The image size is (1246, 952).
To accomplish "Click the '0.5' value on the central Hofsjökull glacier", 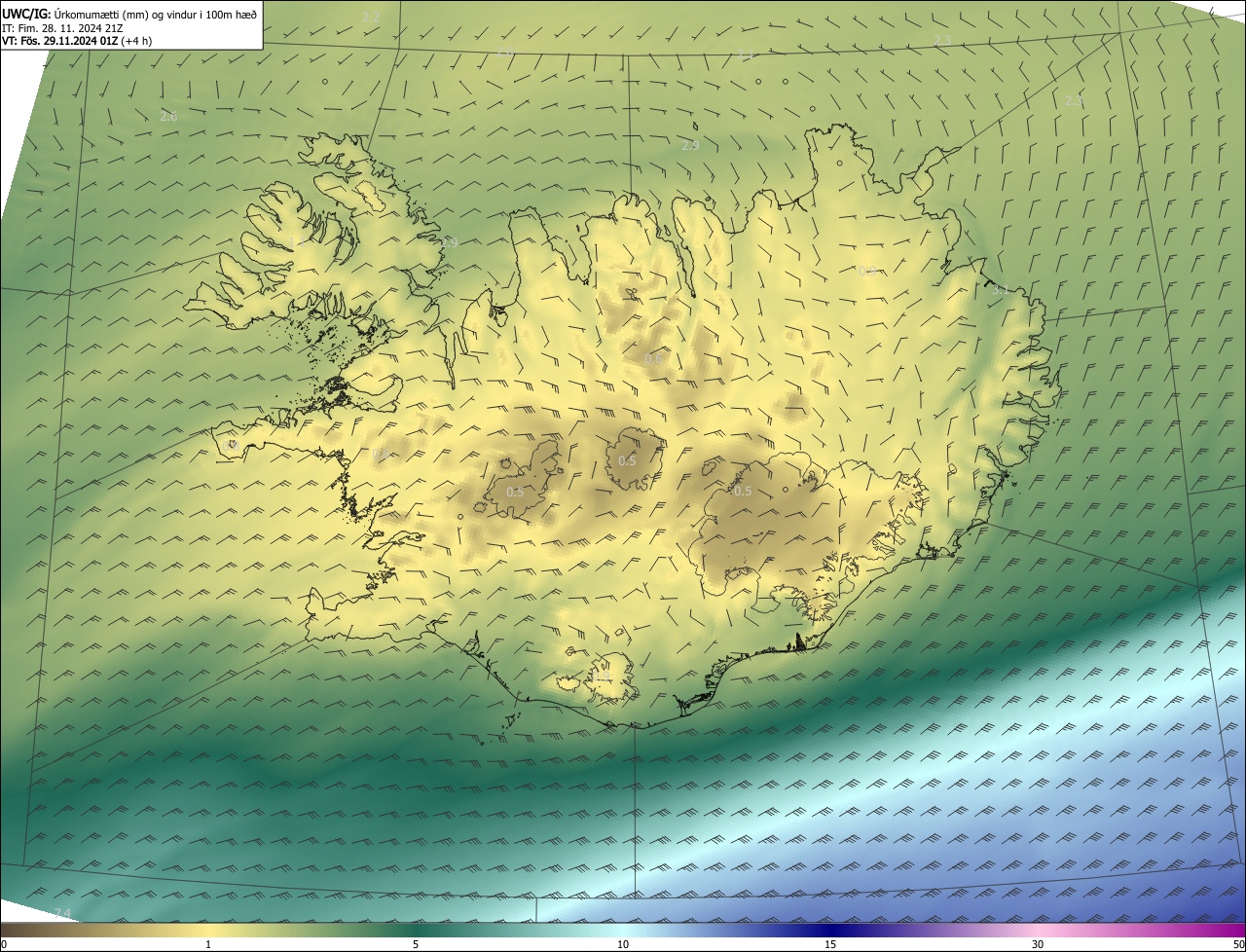I will coord(628,461).
